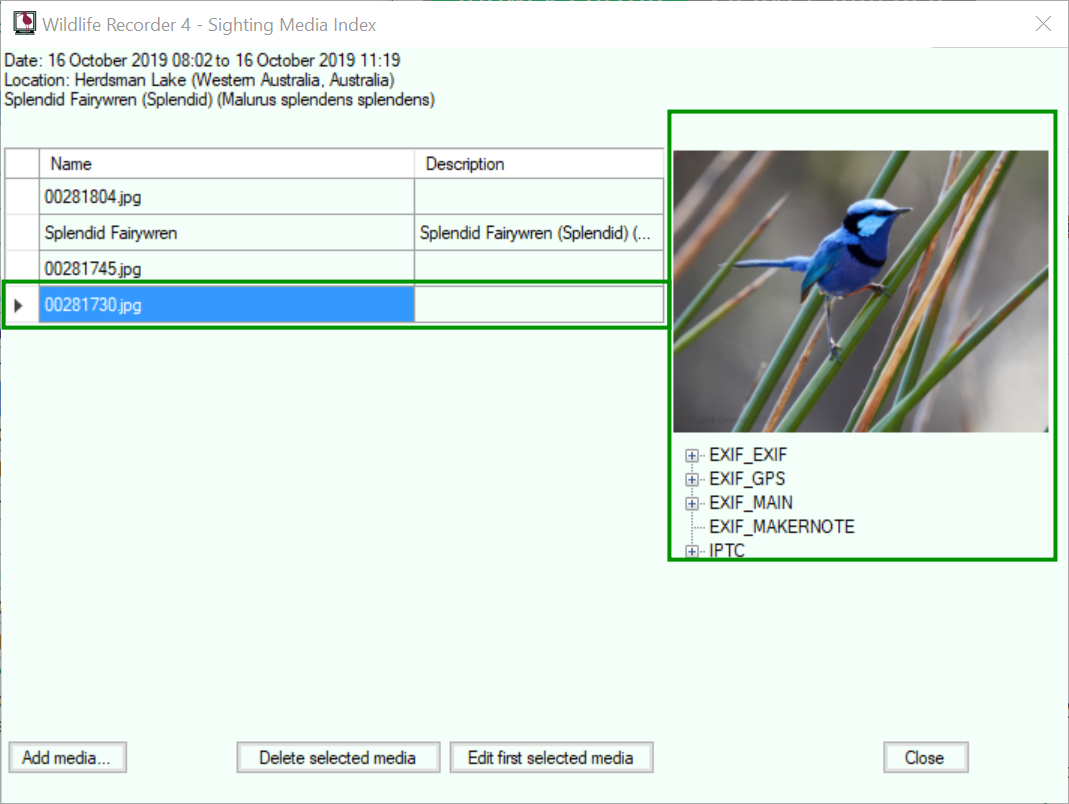1069x804 pixels.
Task: Select the Splendid Fairywren name cell
Action: point(227,233)
